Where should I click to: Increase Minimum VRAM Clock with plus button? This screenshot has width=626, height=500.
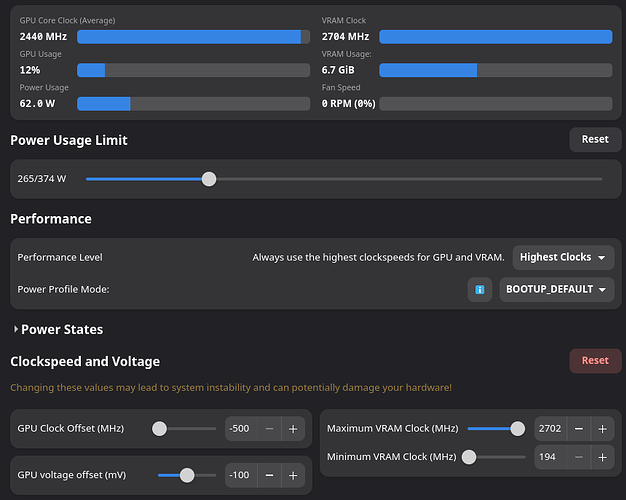602,457
